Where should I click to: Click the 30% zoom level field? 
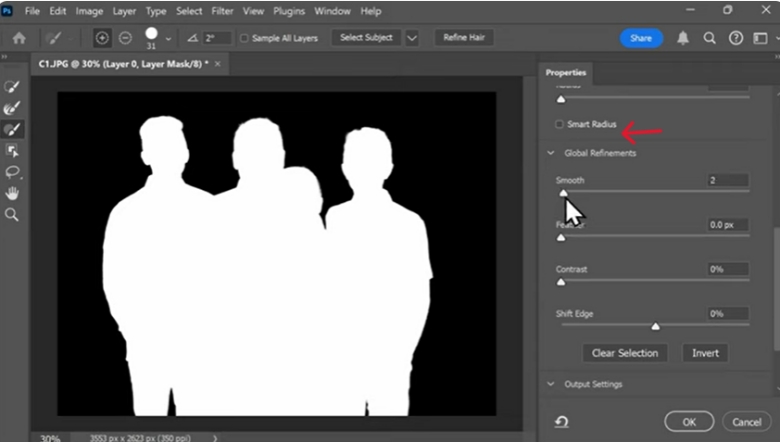coord(50,438)
